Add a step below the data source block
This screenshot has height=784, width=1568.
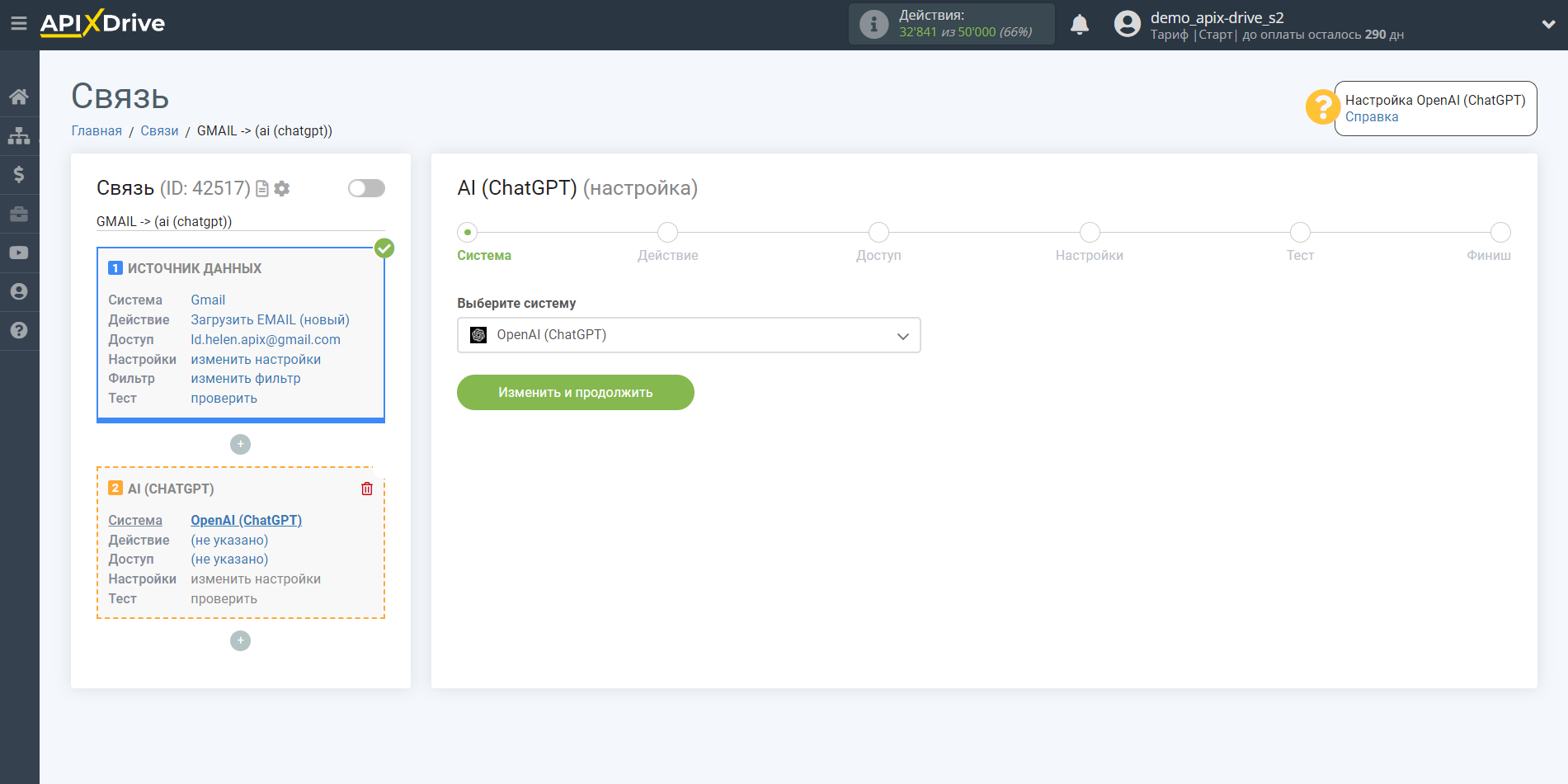click(x=240, y=444)
